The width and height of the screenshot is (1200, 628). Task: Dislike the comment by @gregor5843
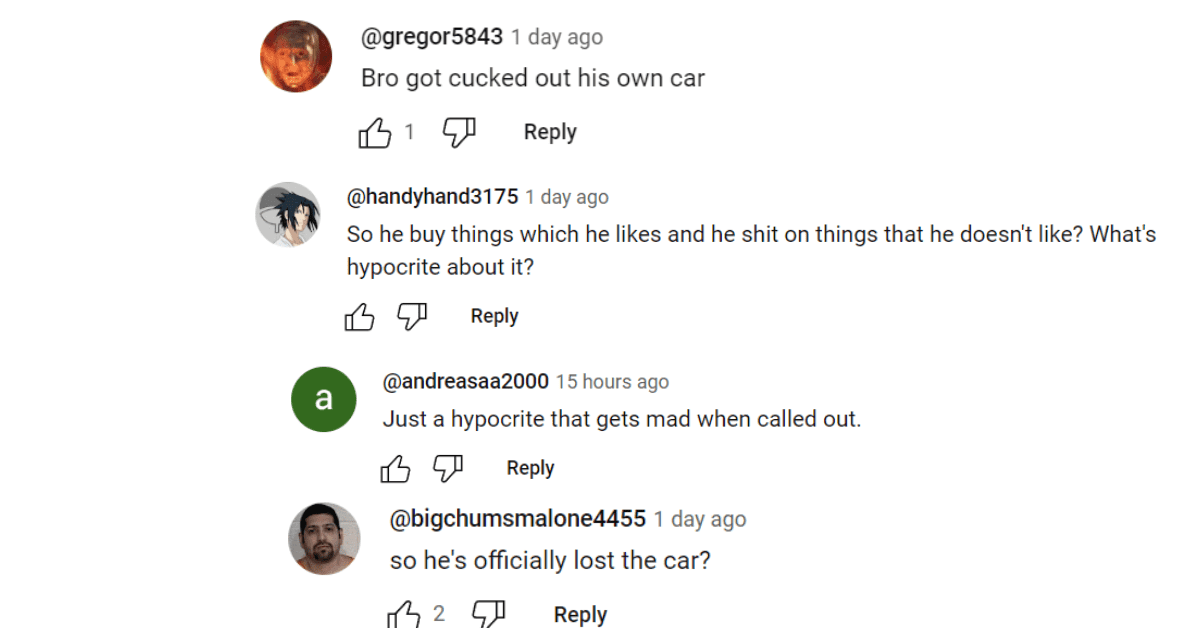click(x=459, y=133)
